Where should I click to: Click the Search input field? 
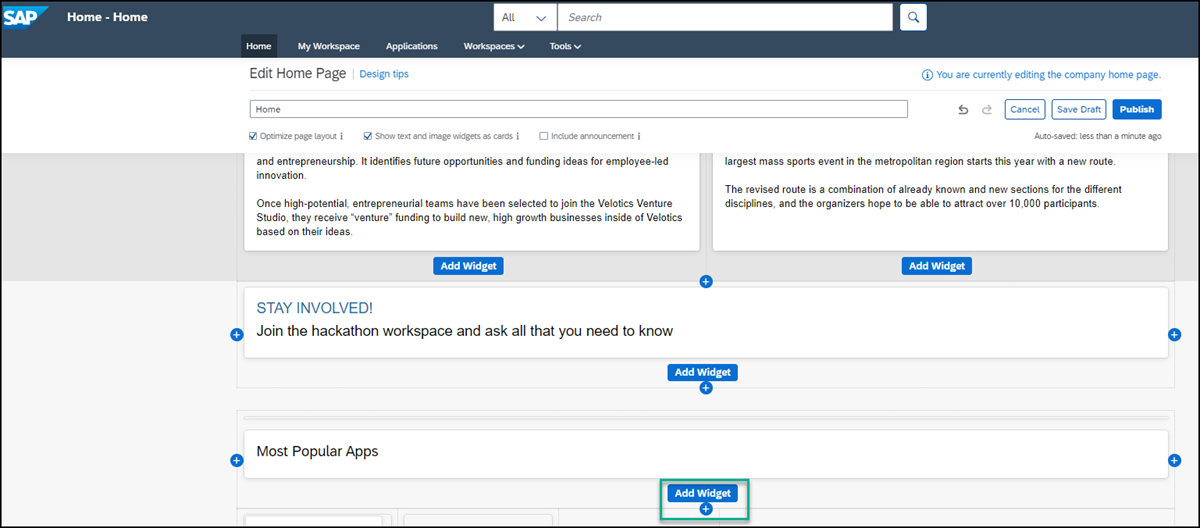(x=724, y=17)
